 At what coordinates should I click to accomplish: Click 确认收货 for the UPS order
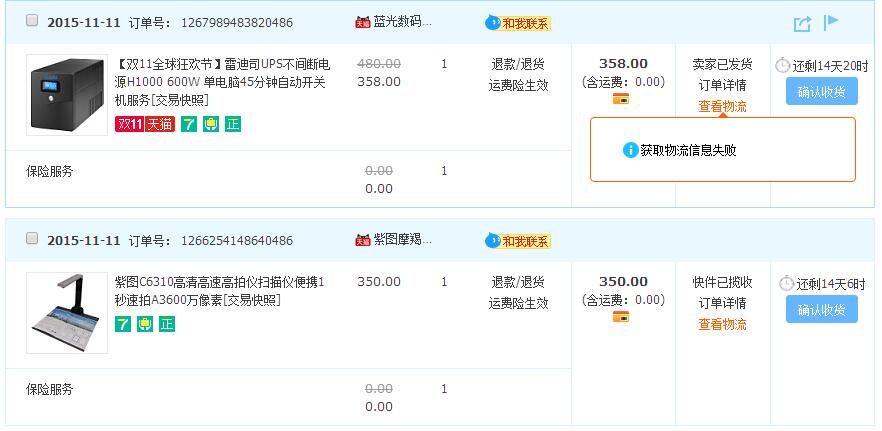coord(822,91)
